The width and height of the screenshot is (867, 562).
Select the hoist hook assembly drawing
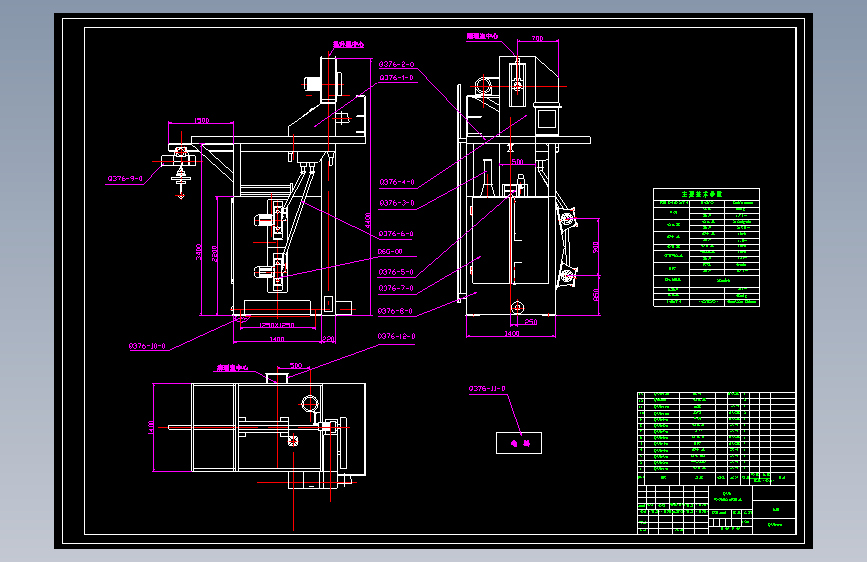coord(179,169)
